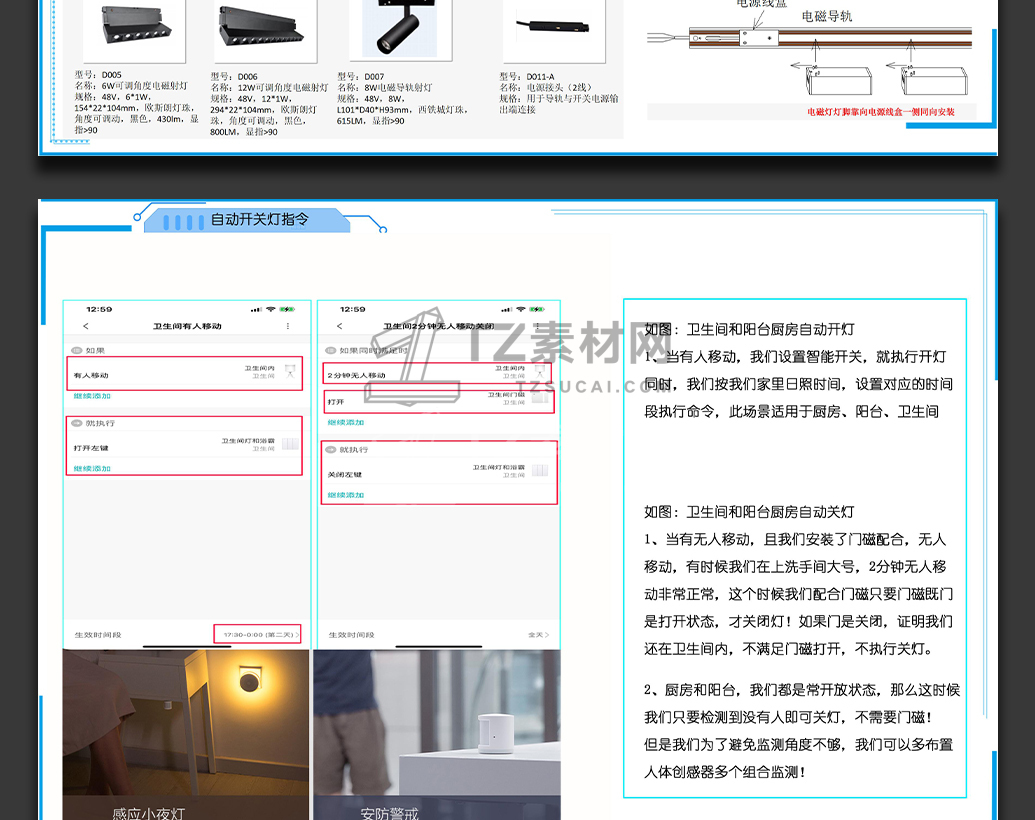1035x820 pixels.
Task: Click the 安防警戒 photo thumbnail
Action: [x=437, y=734]
